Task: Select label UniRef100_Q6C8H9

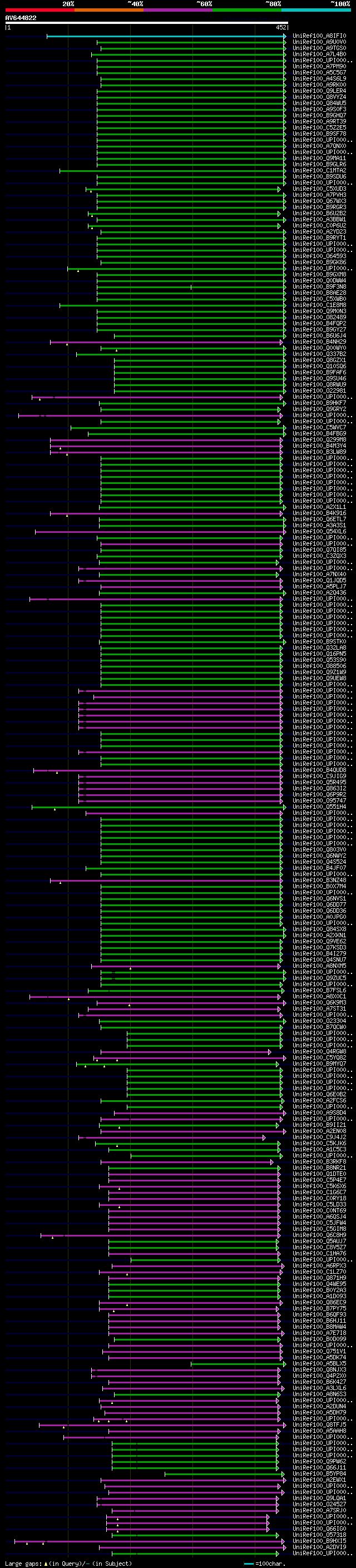Action: pyautogui.click(x=319, y=1235)
